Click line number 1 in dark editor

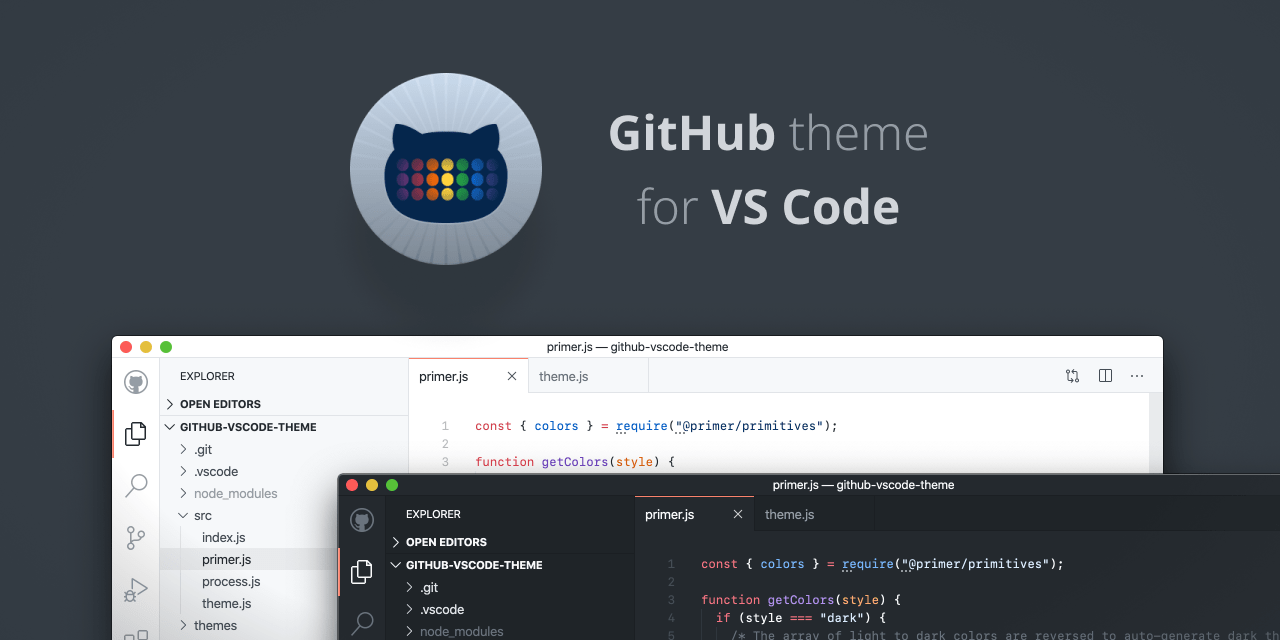pos(671,564)
